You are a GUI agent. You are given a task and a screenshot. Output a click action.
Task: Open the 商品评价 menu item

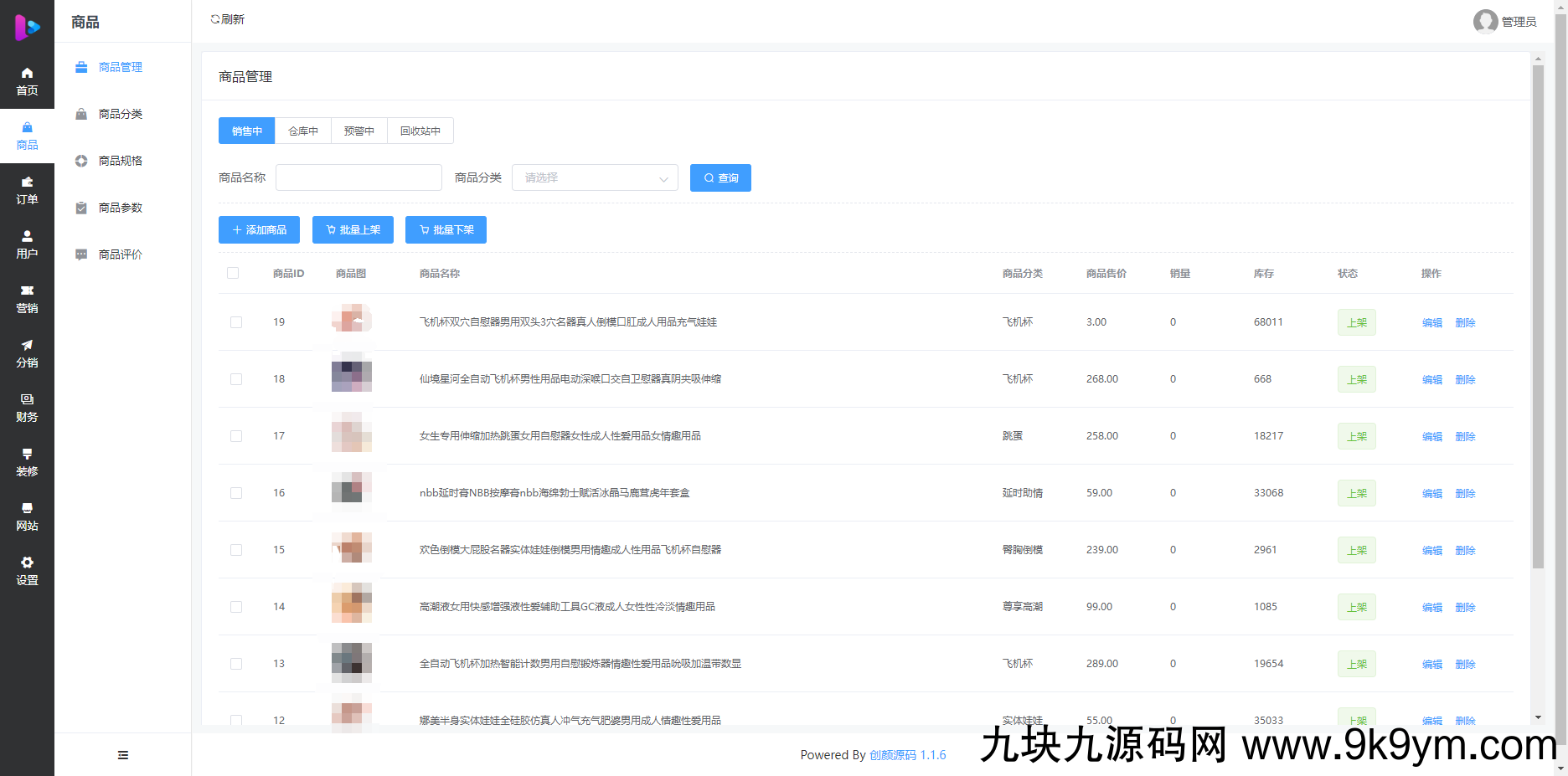(x=119, y=254)
